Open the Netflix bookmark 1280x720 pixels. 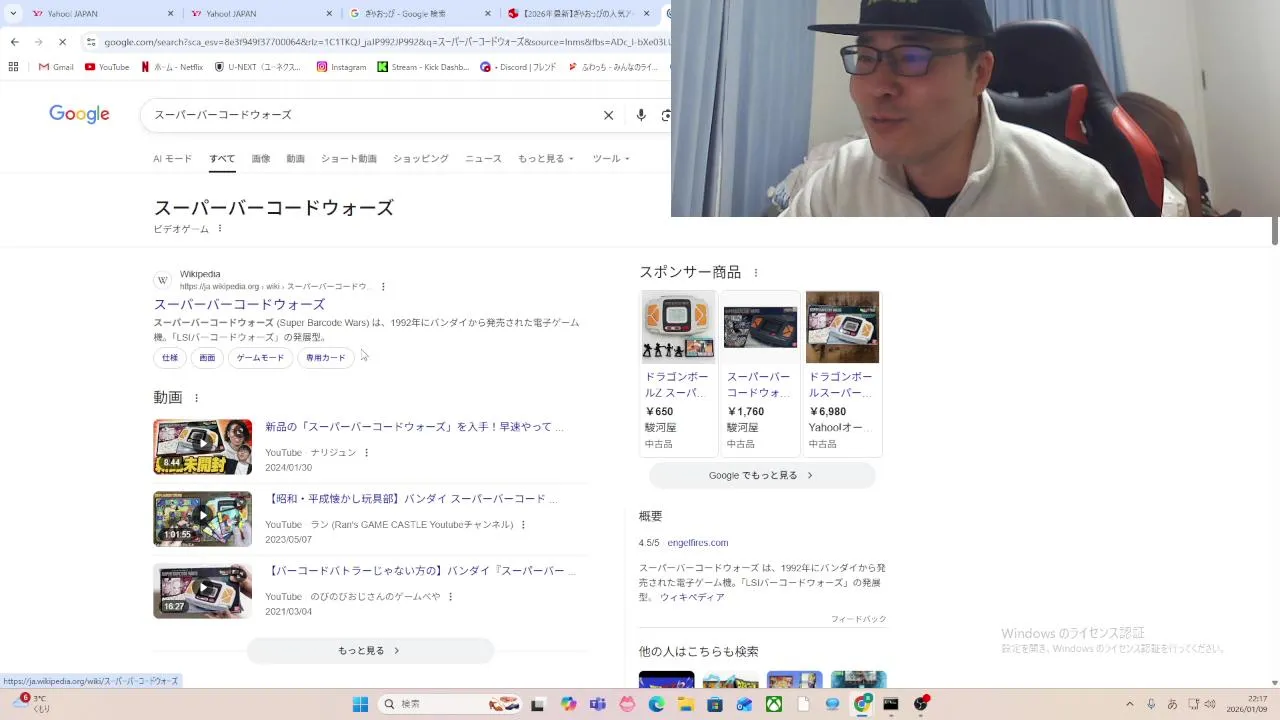point(172,67)
